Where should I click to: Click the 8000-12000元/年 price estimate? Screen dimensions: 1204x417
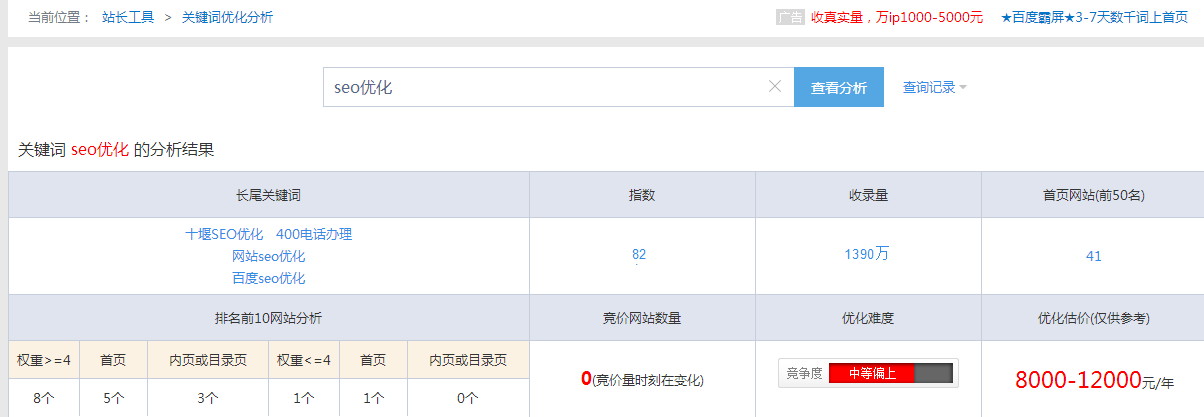click(x=1092, y=380)
